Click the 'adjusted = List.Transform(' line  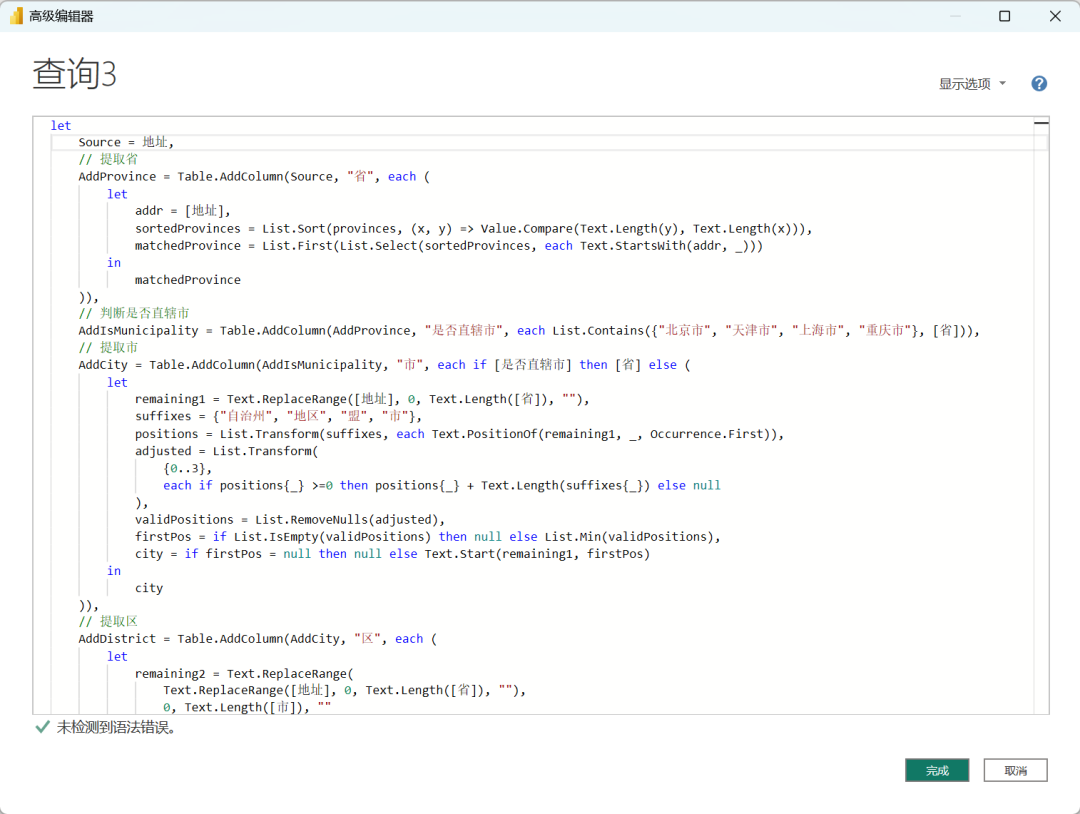click(226, 451)
